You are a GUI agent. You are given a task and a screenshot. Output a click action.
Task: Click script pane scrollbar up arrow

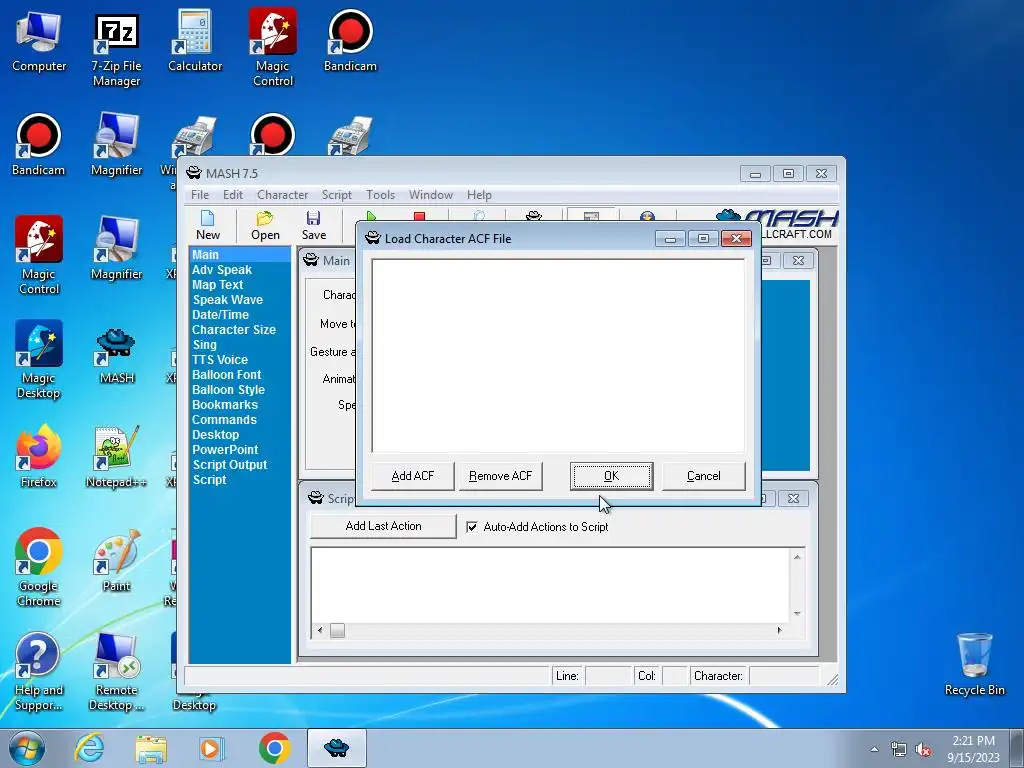tap(797, 557)
